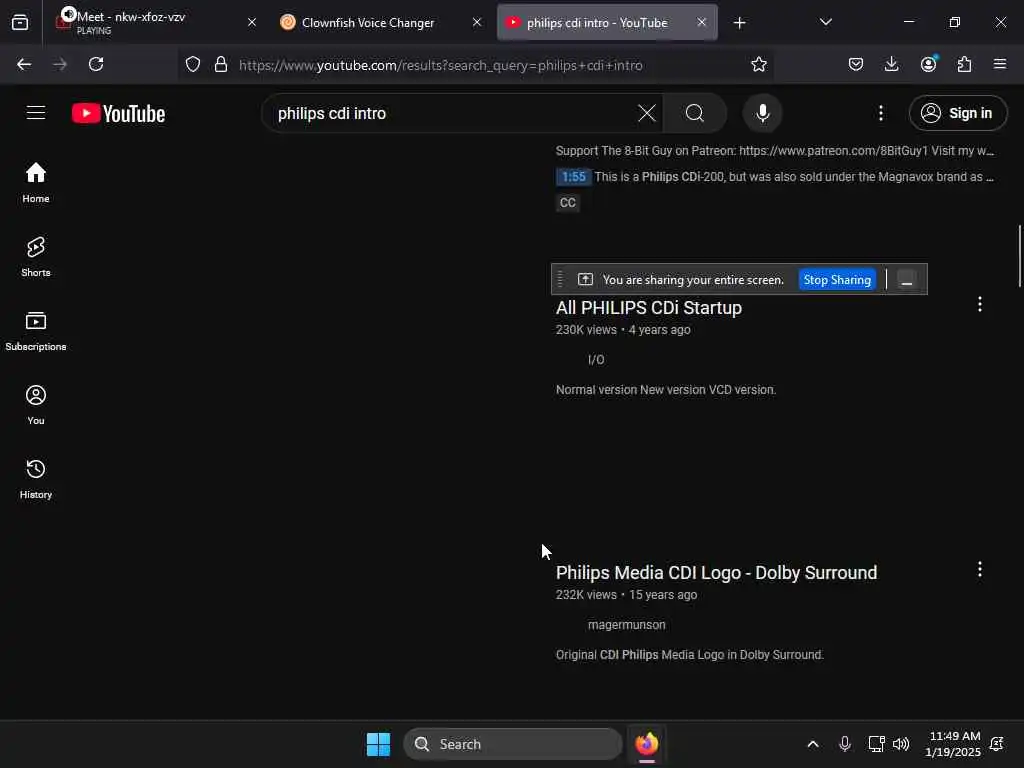Screen dimensions: 1024x768
Task: Open action menu for Philips Media CDI Logo
Action: click(x=979, y=569)
